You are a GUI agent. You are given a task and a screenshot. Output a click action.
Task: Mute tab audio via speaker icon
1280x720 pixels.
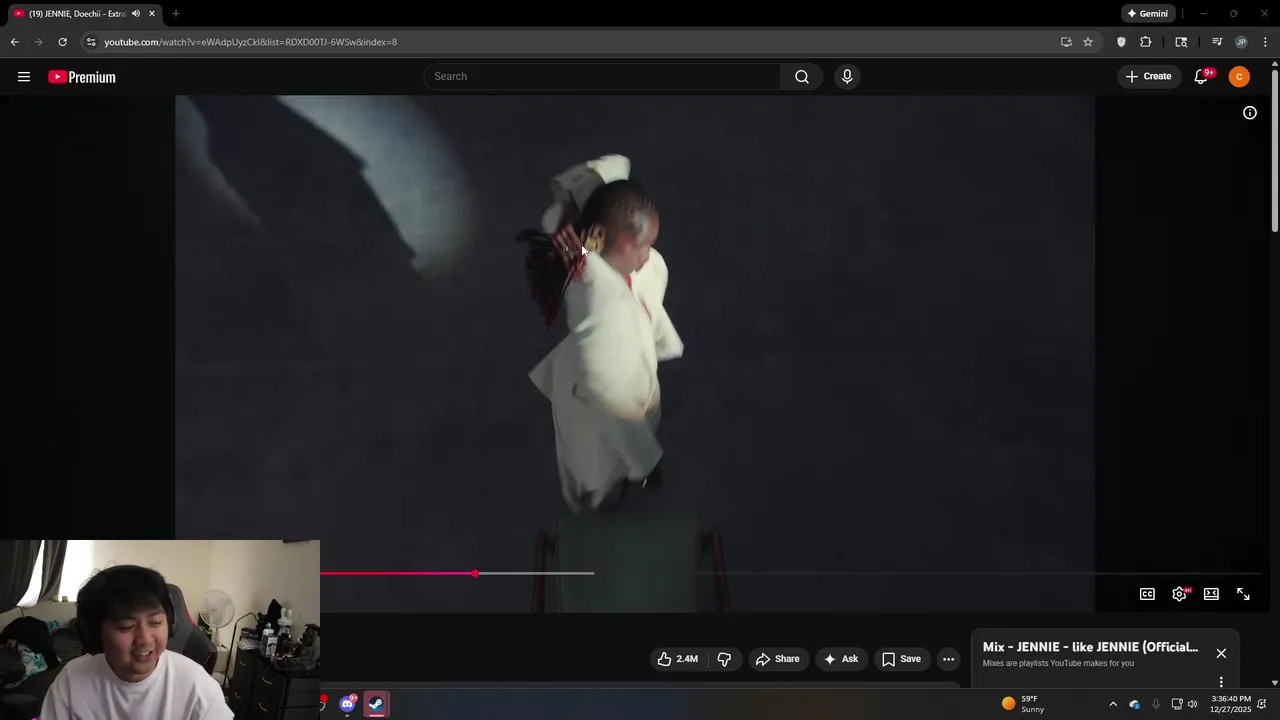136,14
